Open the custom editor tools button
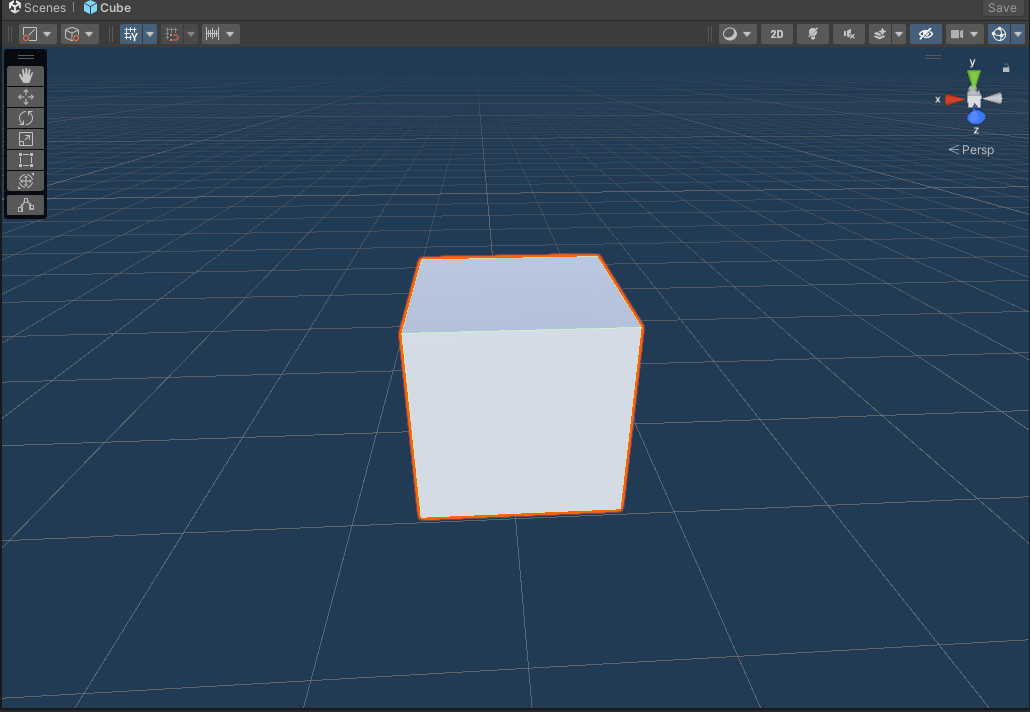1030x712 pixels. coord(26,206)
